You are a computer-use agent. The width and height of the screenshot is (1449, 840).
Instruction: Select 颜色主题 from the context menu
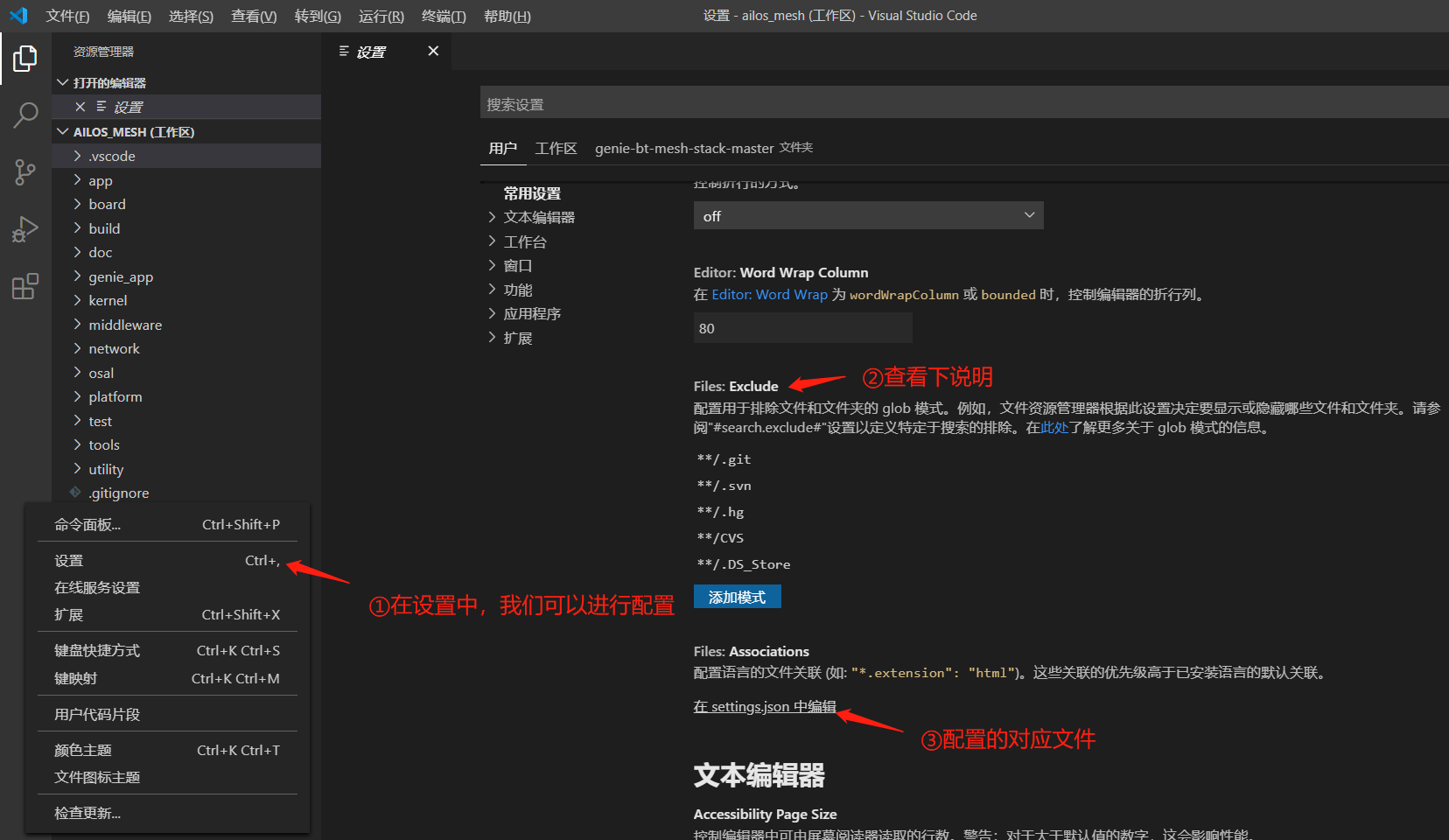point(83,749)
